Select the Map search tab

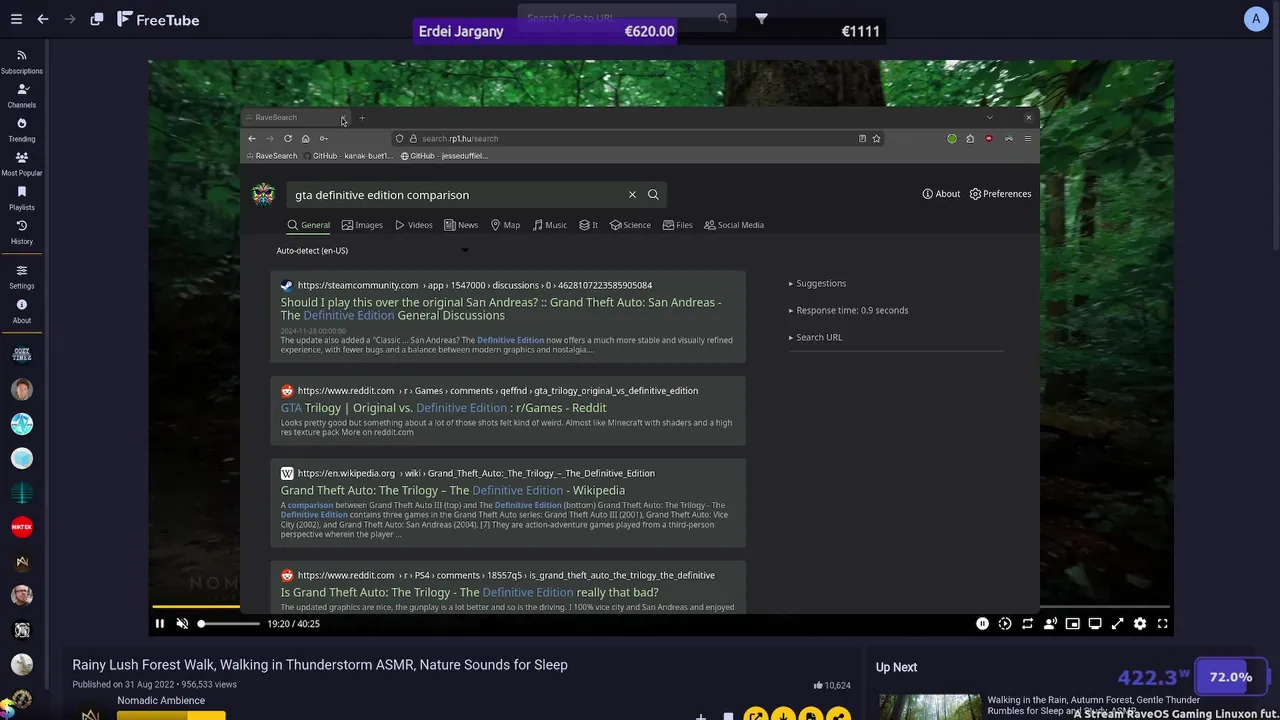click(505, 225)
